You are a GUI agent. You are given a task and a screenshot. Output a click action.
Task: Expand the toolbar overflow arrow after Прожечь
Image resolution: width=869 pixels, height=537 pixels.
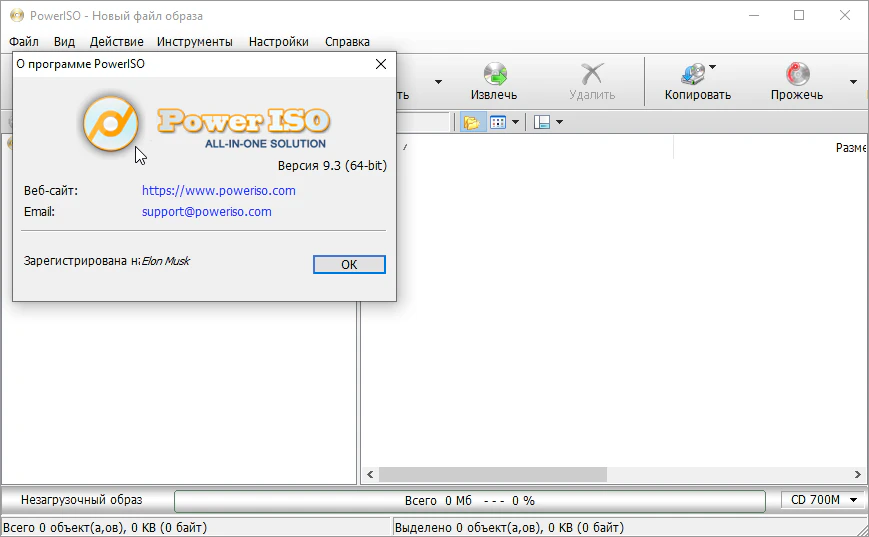(853, 82)
